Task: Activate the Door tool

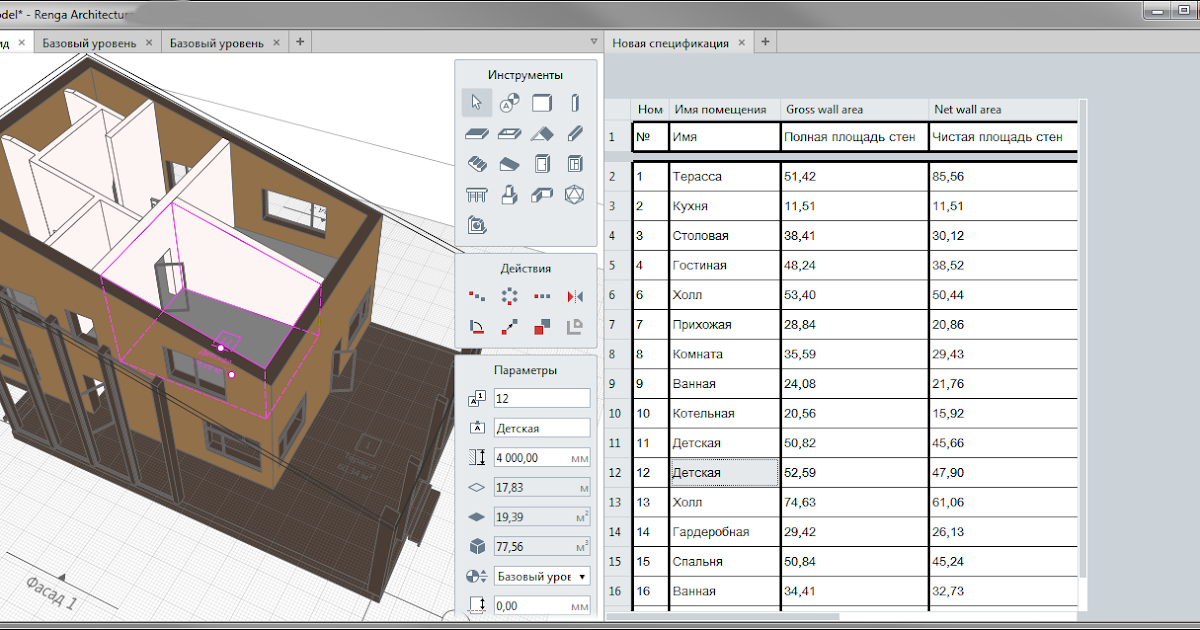Action: (541, 164)
